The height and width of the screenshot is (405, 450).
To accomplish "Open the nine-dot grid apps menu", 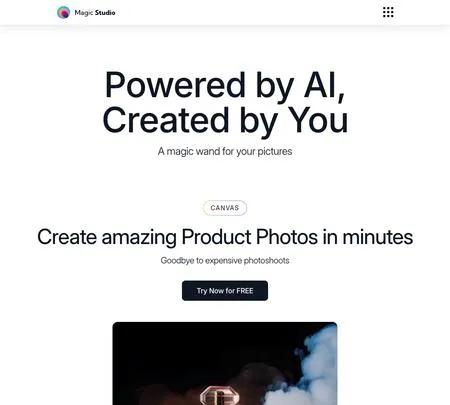I will (x=388, y=12).
